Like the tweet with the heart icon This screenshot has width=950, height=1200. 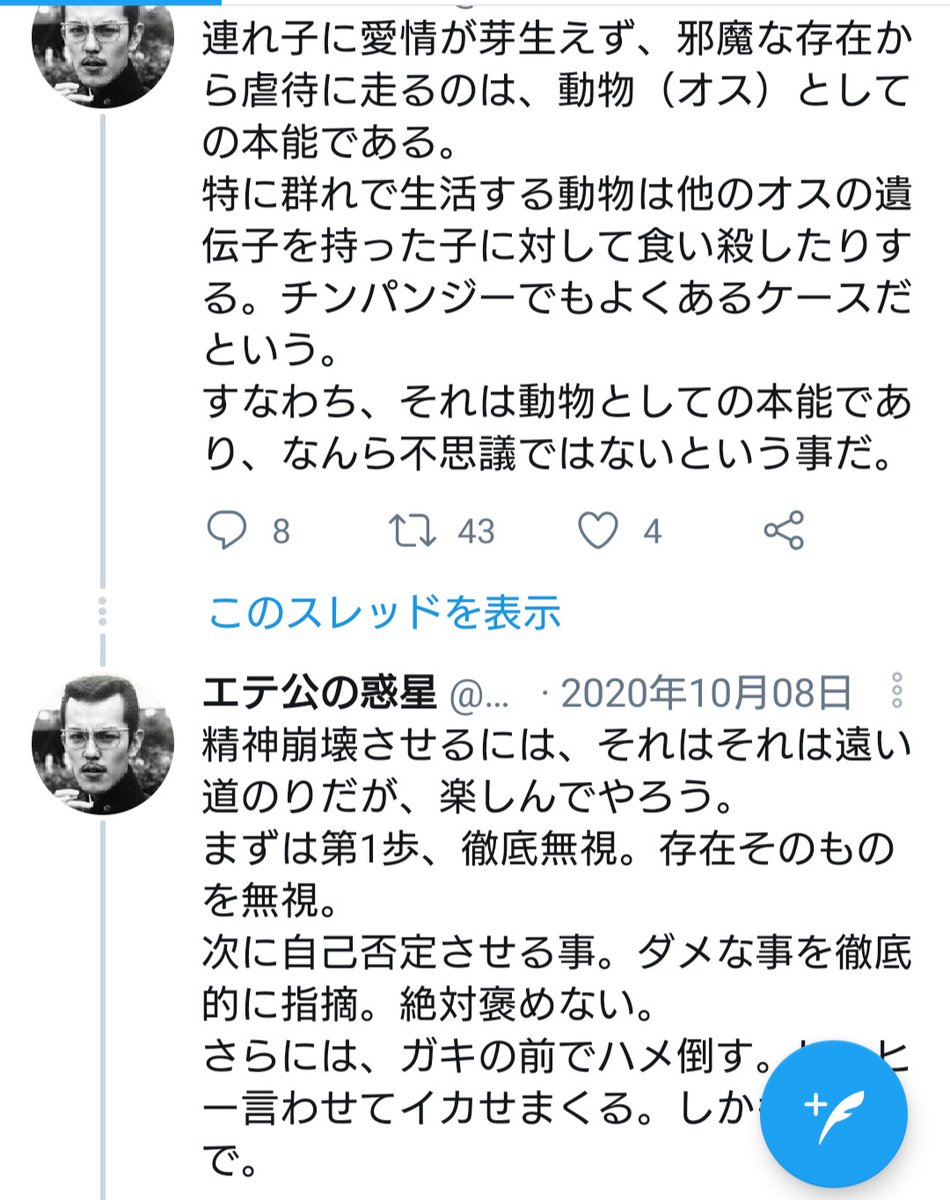[x=599, y=531]
